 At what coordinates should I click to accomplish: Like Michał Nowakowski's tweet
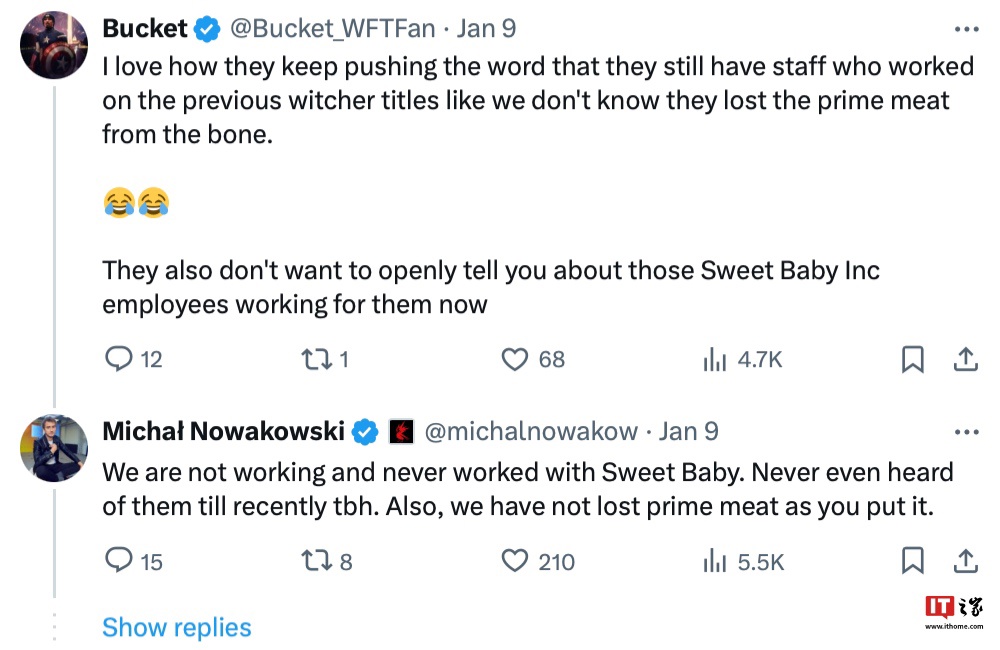pyautogui.click(x=515, y=561)
